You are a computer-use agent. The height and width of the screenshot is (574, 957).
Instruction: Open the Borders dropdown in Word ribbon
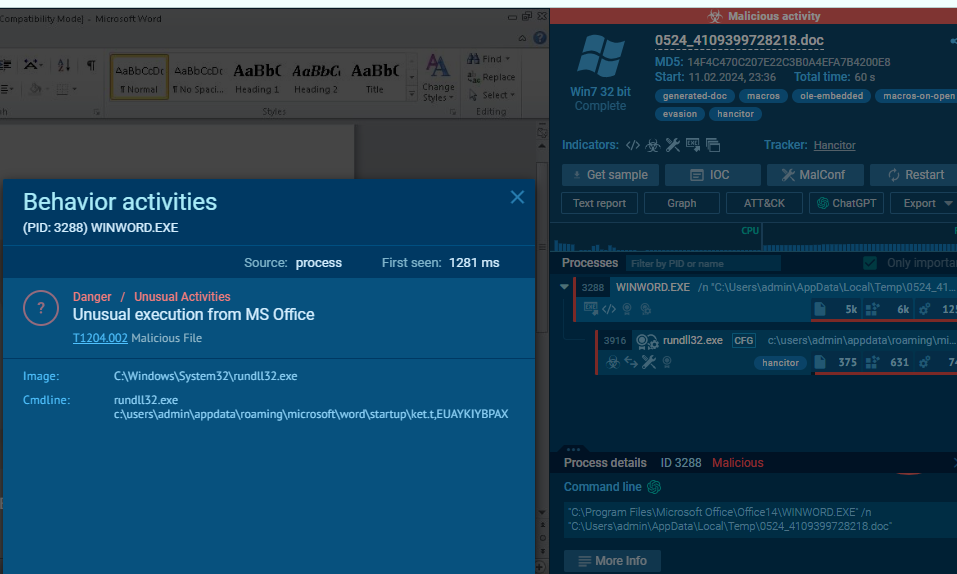(x=67, y=89)
